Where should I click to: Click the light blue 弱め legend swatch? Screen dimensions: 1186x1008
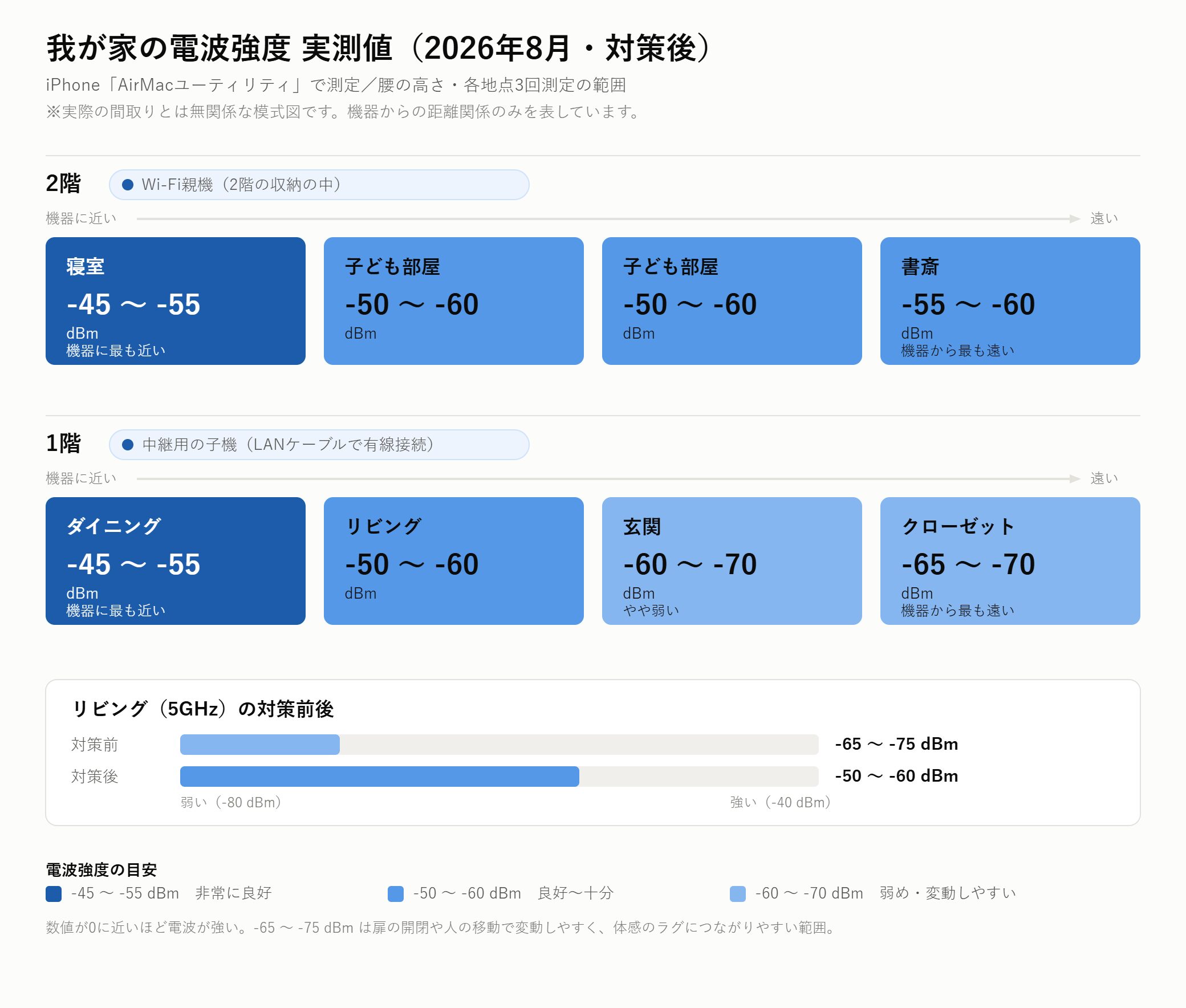click(x=738, y=894)
